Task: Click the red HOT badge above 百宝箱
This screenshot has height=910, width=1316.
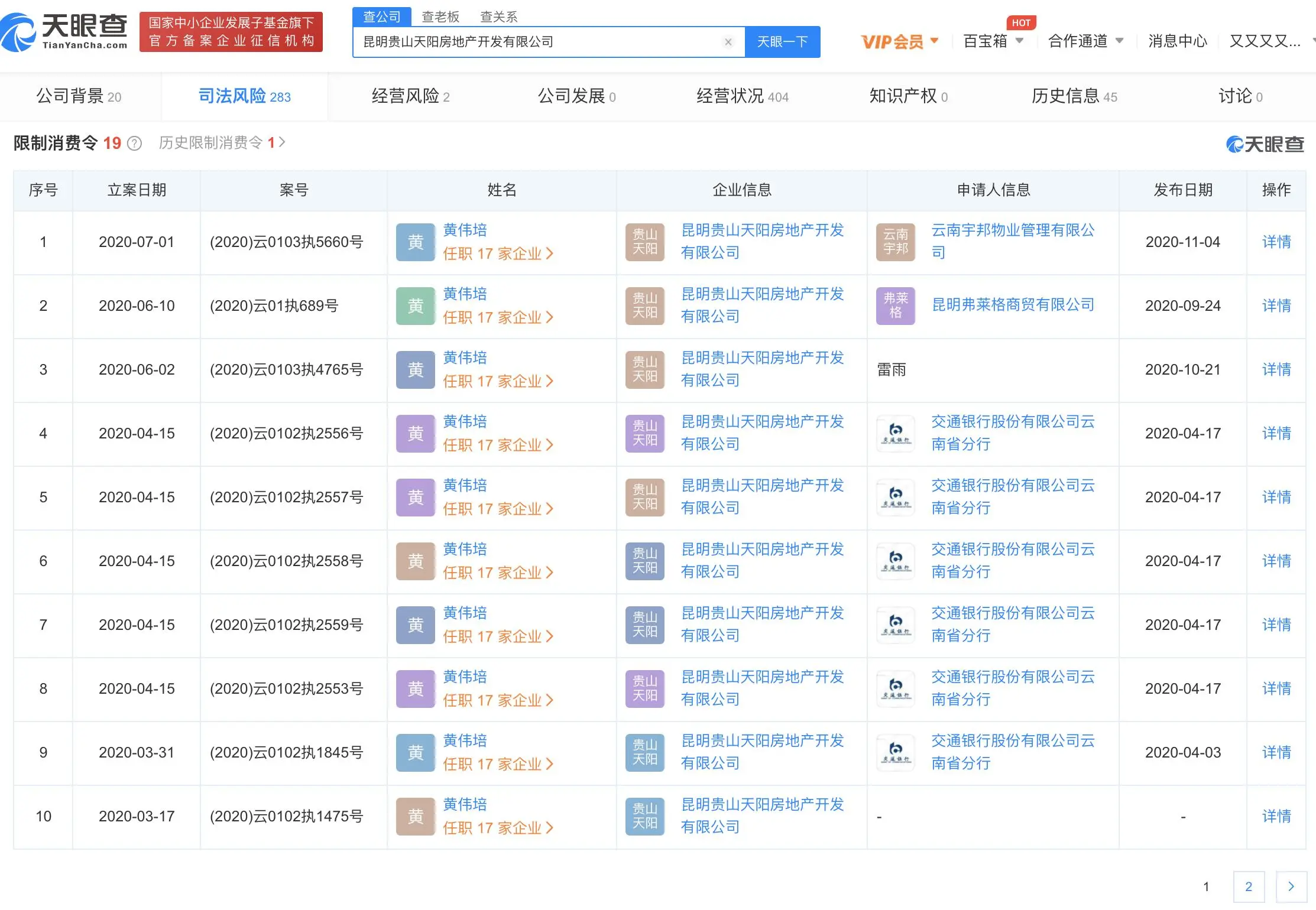Action: pos(1021,23)
